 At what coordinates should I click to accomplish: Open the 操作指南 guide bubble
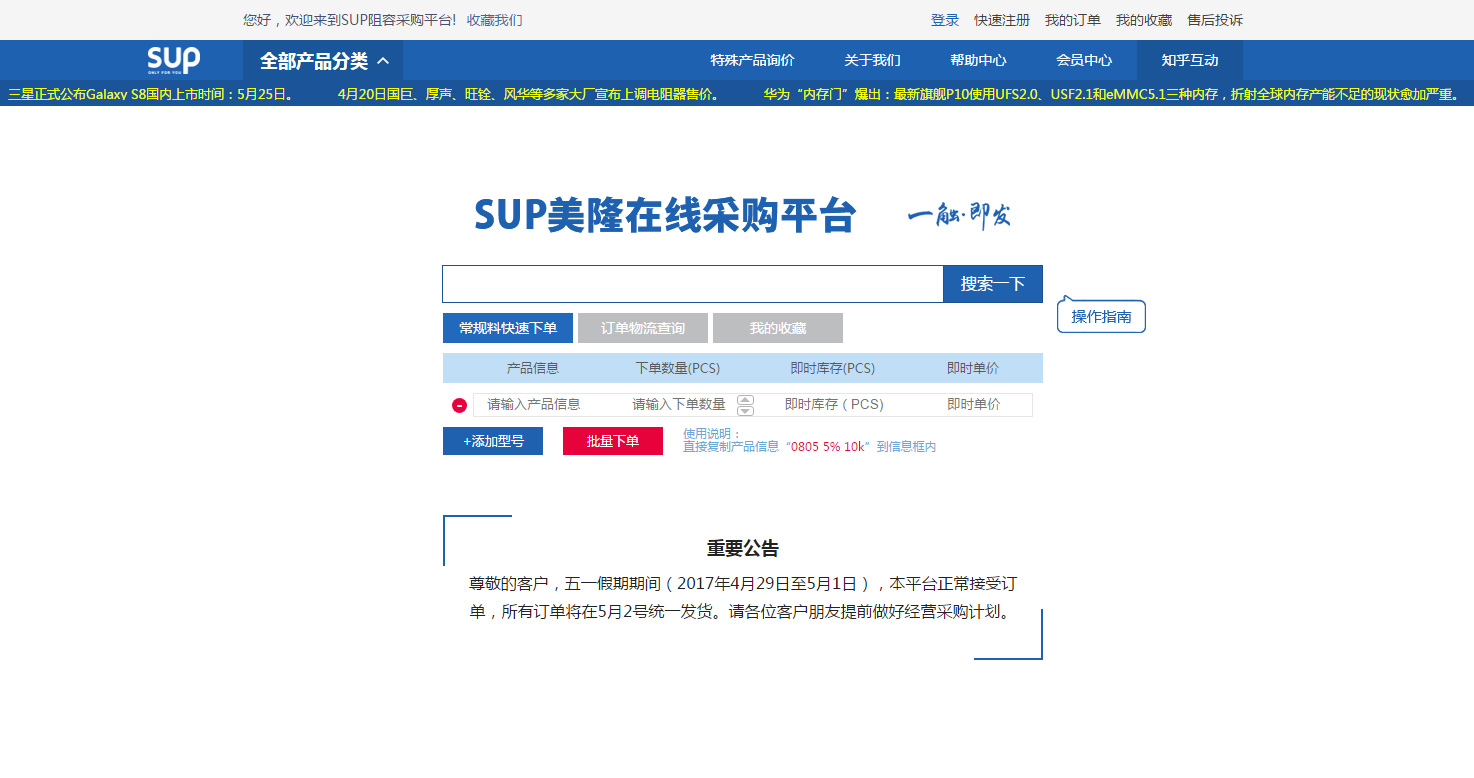tap(1101, 316)
